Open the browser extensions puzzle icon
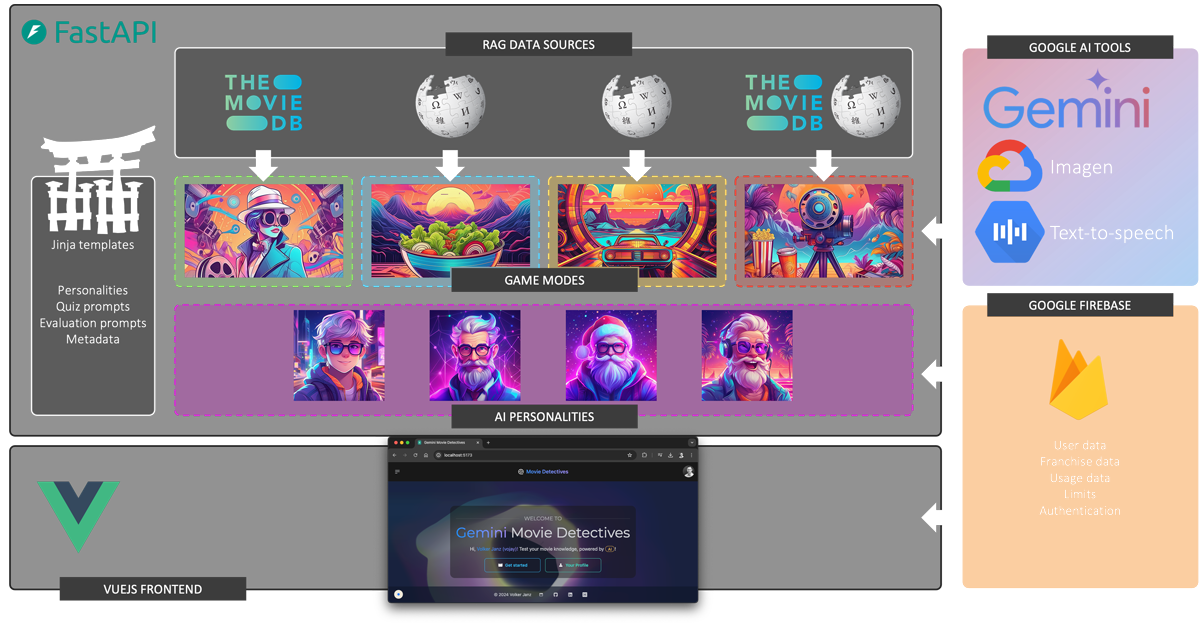This screenshot has height=624, width=1200. [x=644, y=455]
